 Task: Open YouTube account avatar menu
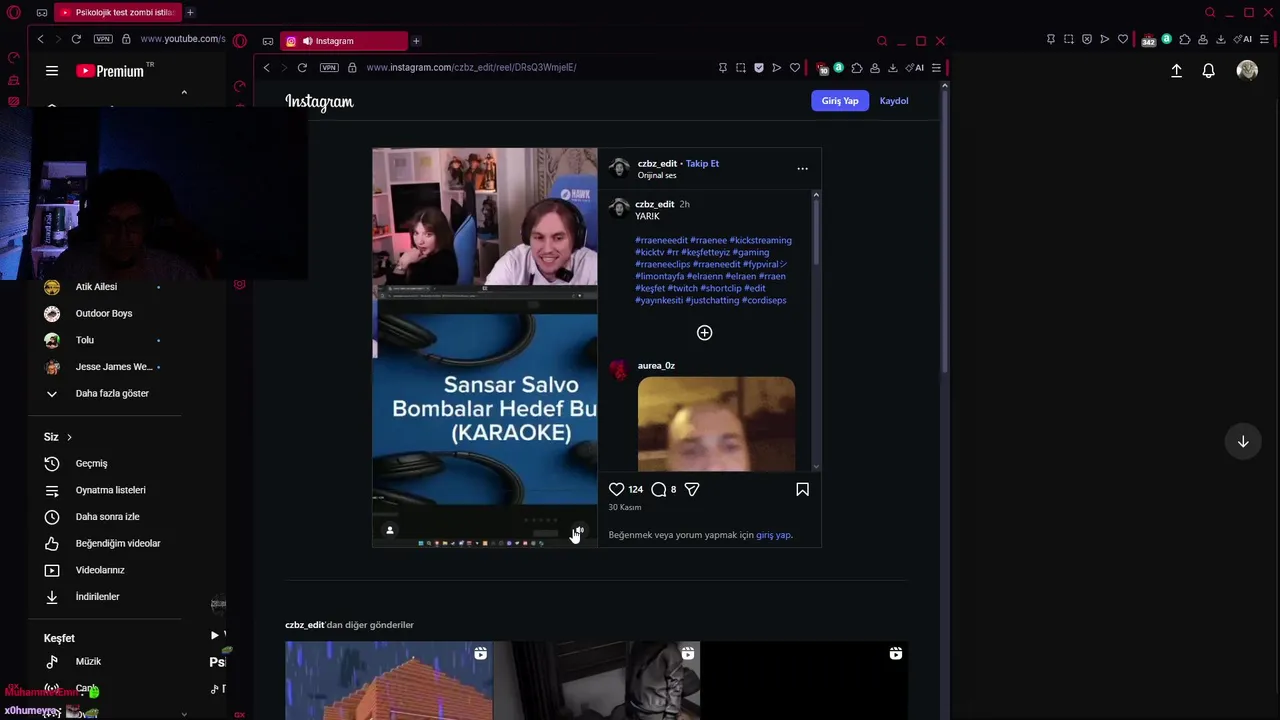click(1247, 70)
